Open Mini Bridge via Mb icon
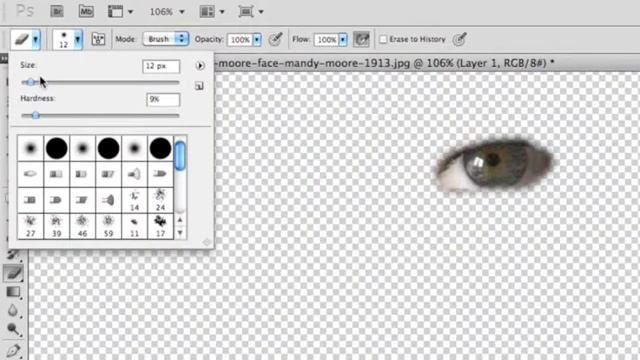This screenshot has width=640, height=360. coord(86,11)
